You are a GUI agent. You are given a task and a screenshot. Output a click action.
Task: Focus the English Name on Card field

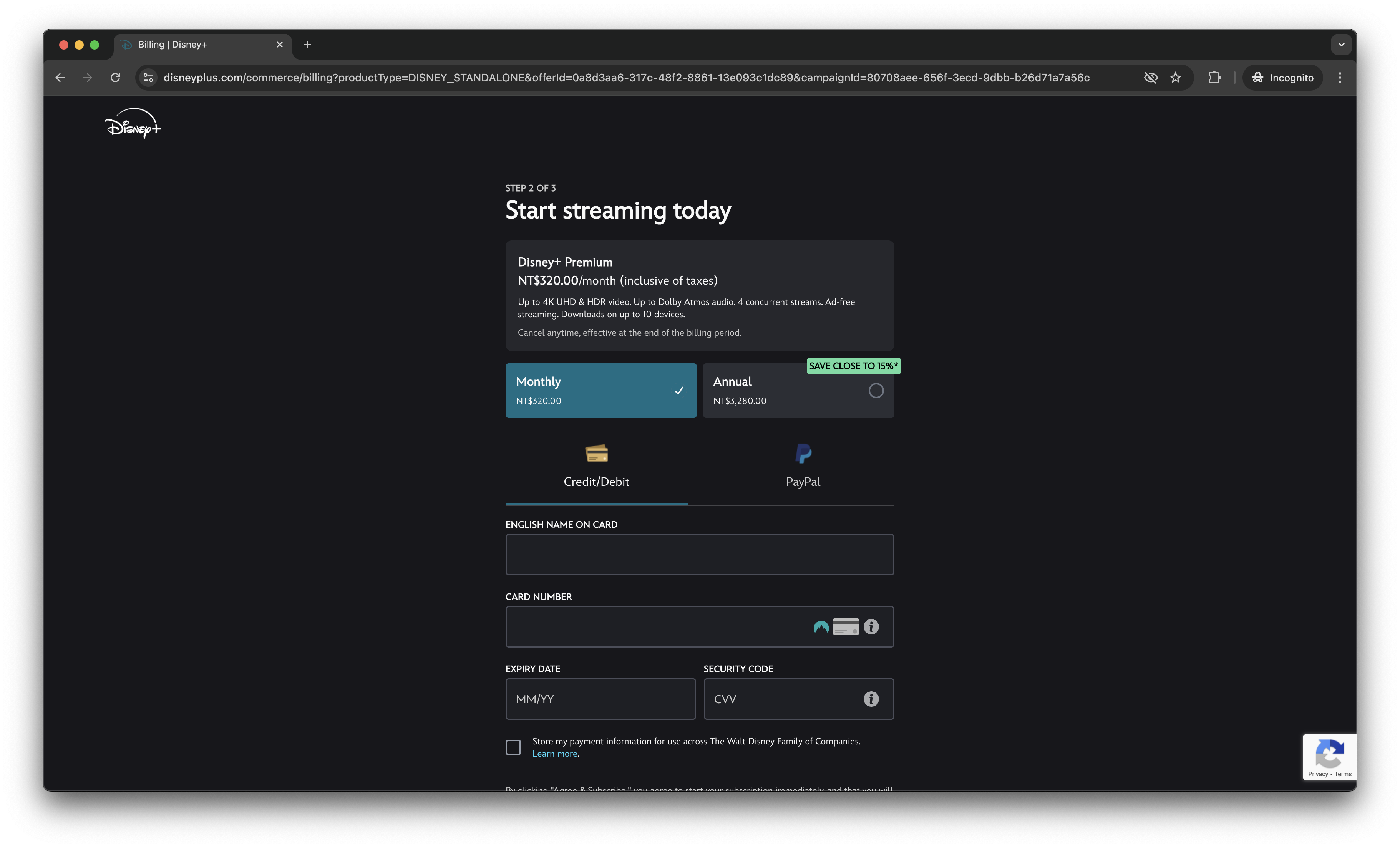coord(700,554)
